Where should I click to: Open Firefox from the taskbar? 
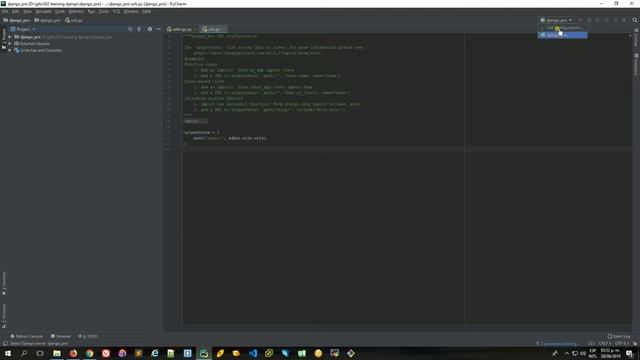73,353
